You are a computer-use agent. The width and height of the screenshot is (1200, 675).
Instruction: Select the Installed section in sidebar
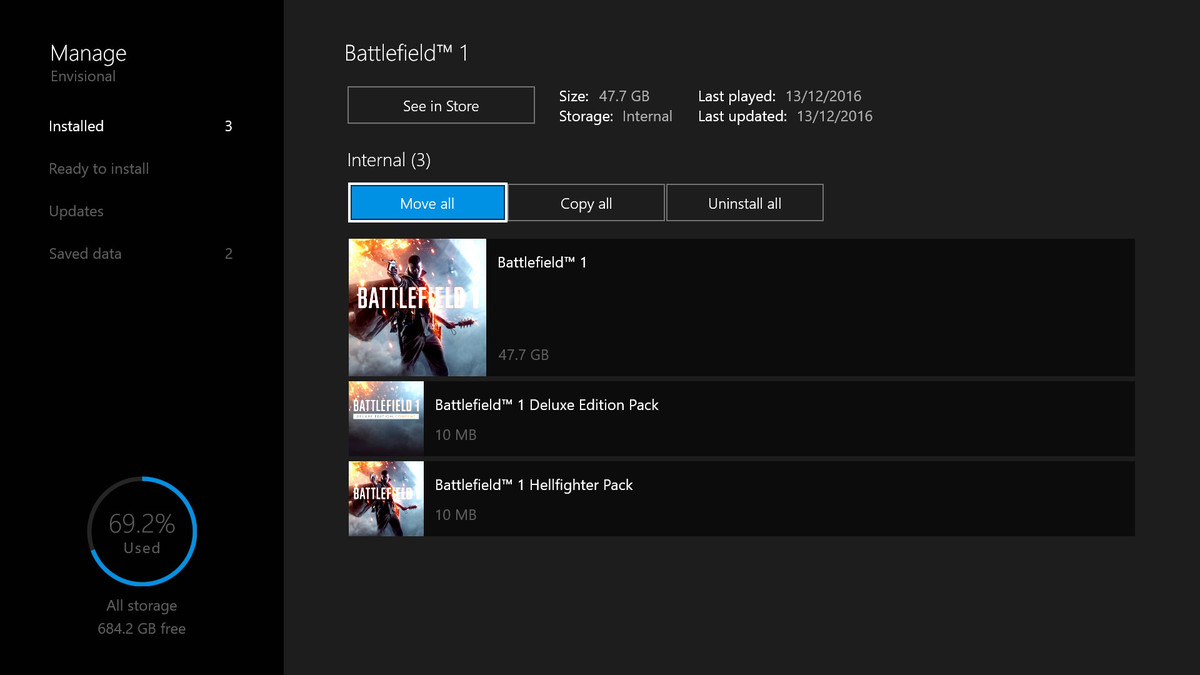coord(77,127)
